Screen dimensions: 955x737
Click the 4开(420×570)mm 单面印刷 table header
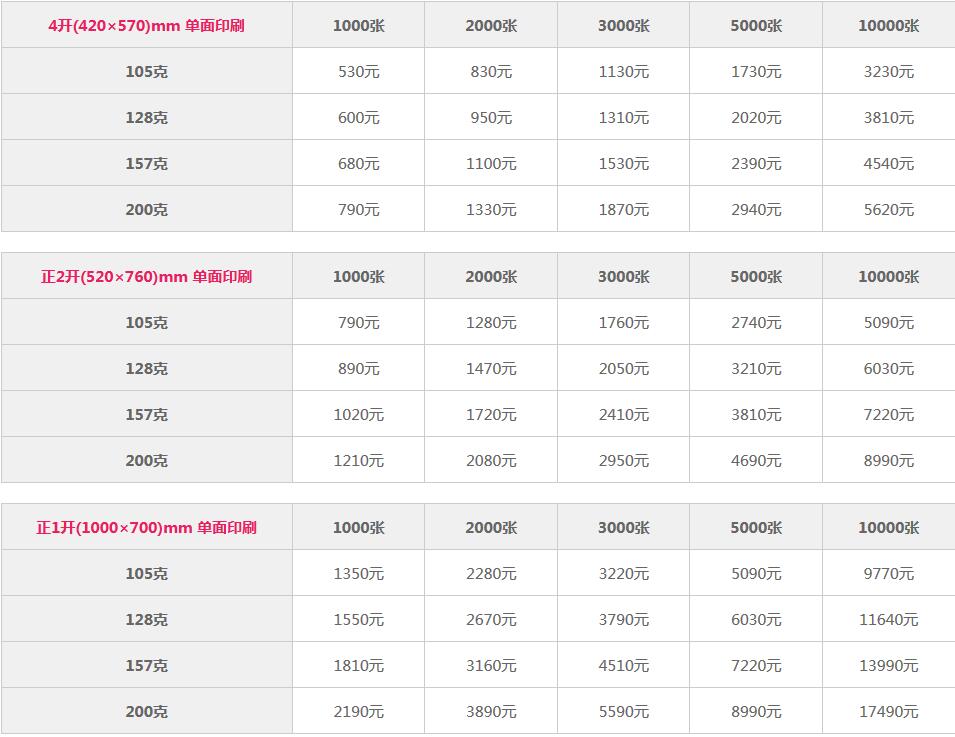(146, 26)
